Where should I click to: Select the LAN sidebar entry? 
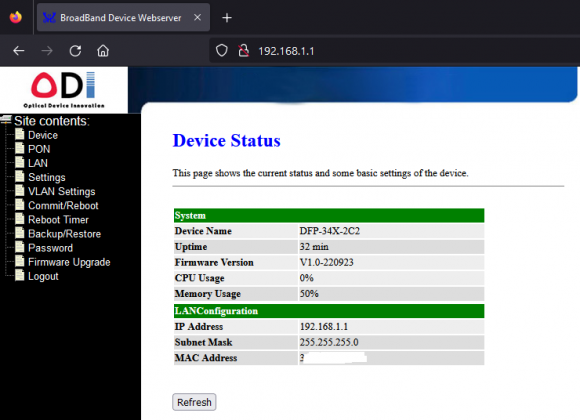(x=38, y=164)
